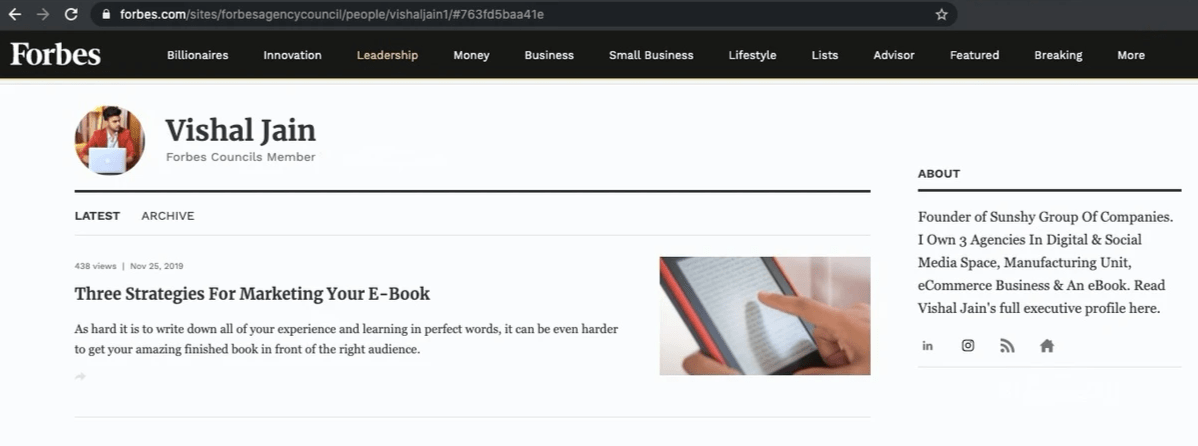Expand the More navigation menu

[x=1131, y=55]
